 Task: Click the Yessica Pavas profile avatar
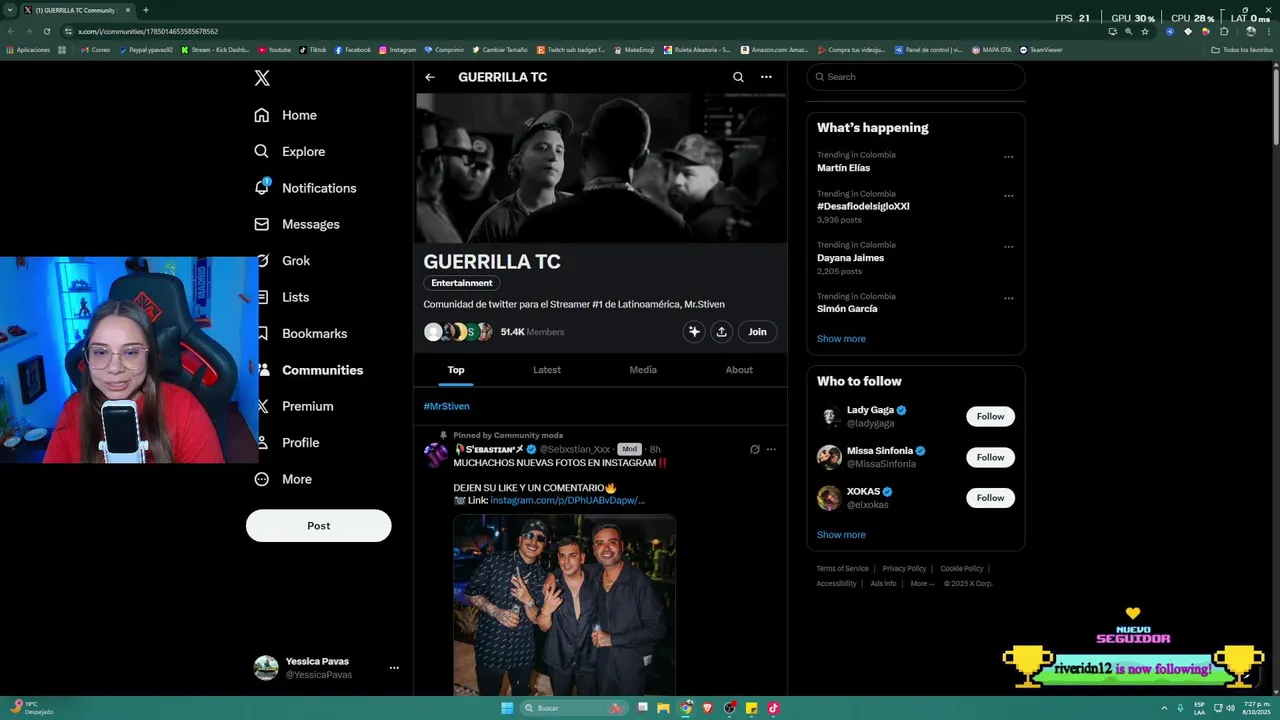tap(266, 668)
